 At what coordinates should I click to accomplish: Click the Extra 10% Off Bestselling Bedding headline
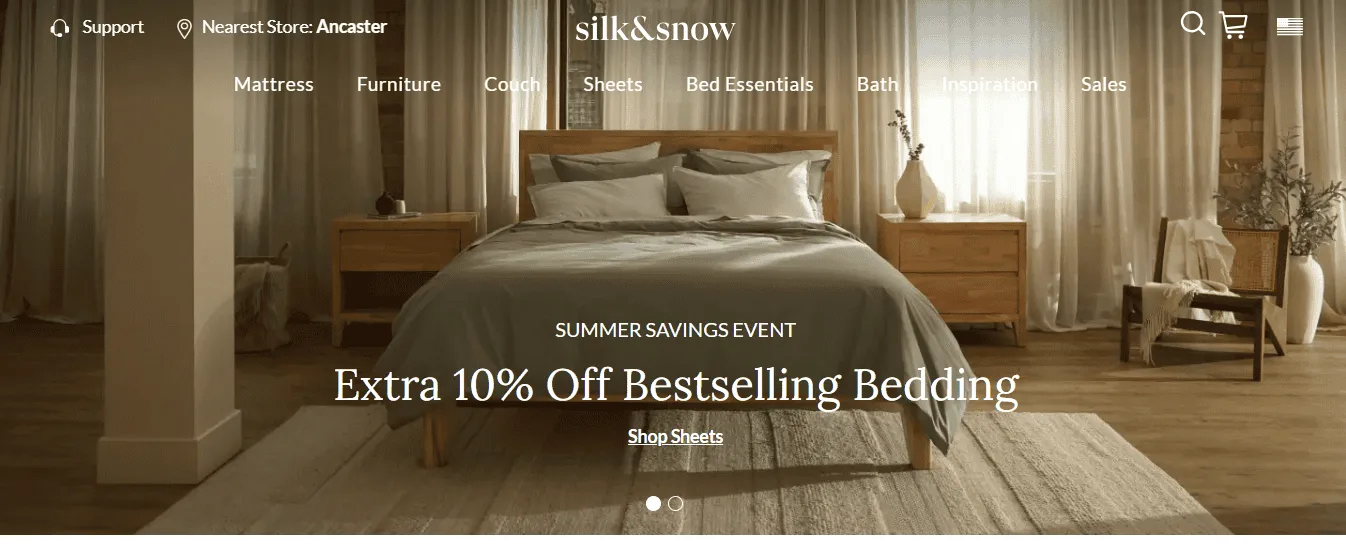[x=676, y=386]
